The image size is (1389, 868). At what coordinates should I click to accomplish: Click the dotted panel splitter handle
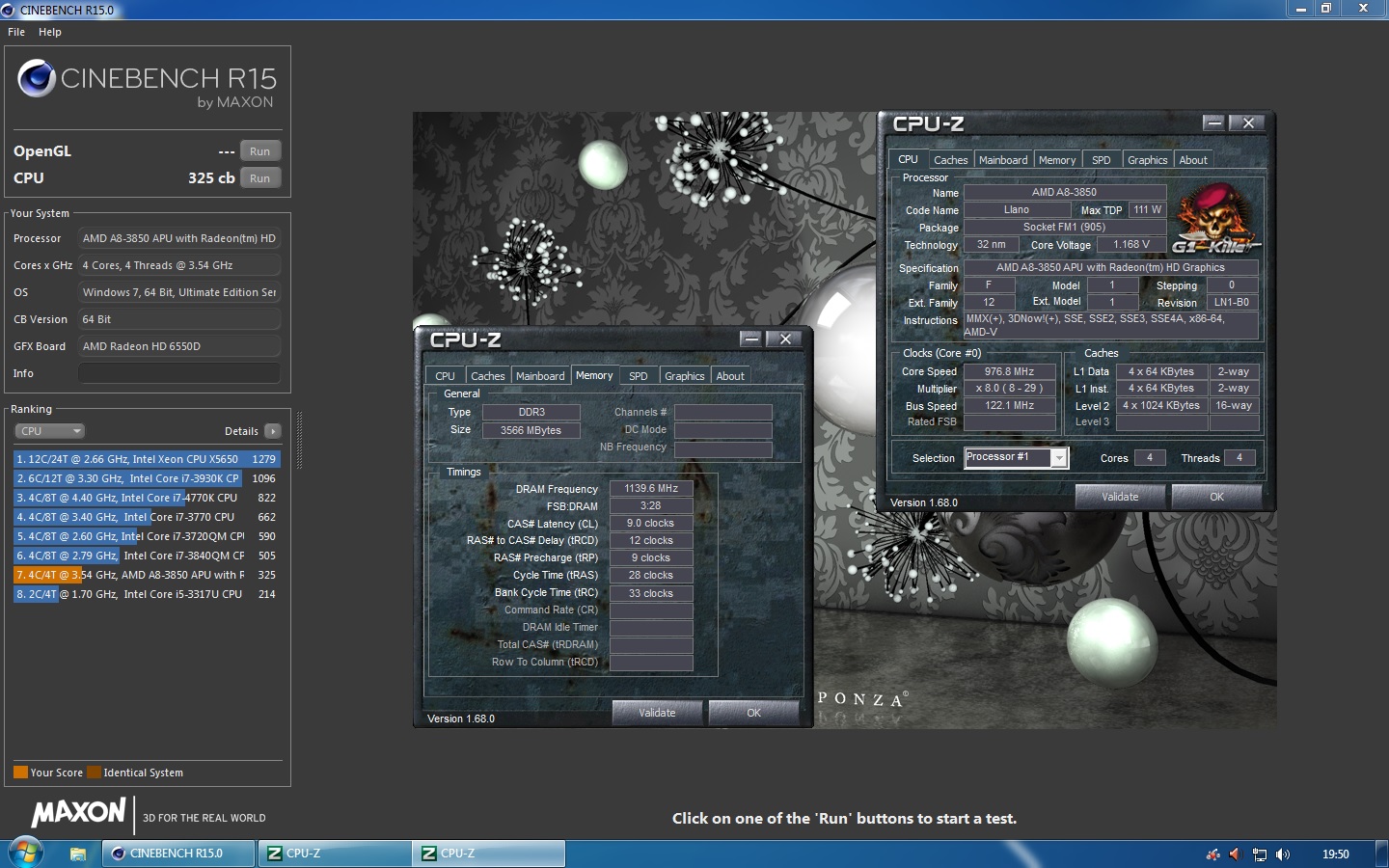[299, 440]
